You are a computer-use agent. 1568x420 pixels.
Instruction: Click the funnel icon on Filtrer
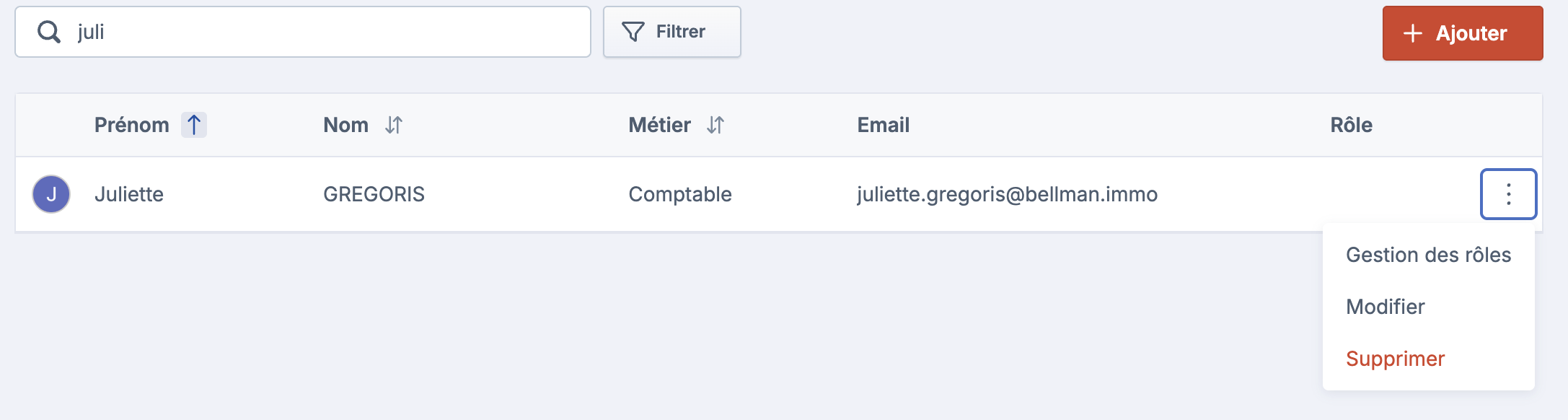point(633,32)
